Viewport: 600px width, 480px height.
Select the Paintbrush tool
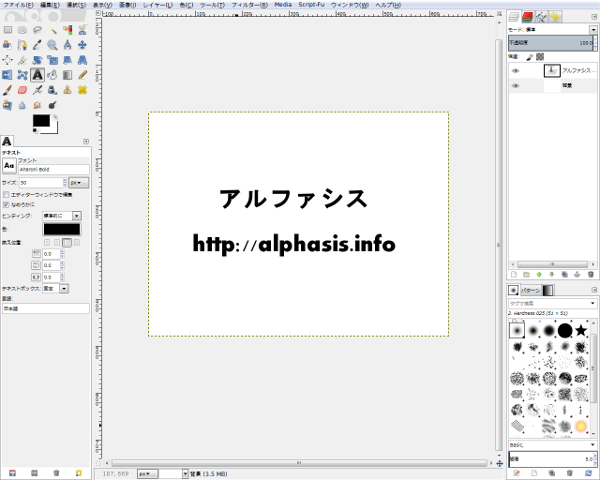click(8, 90)
